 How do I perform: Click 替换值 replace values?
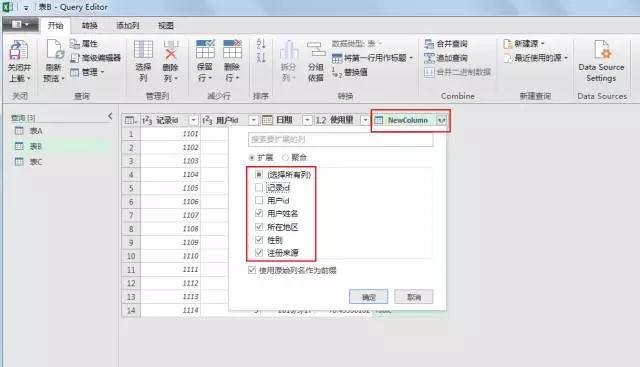[350, 72]
